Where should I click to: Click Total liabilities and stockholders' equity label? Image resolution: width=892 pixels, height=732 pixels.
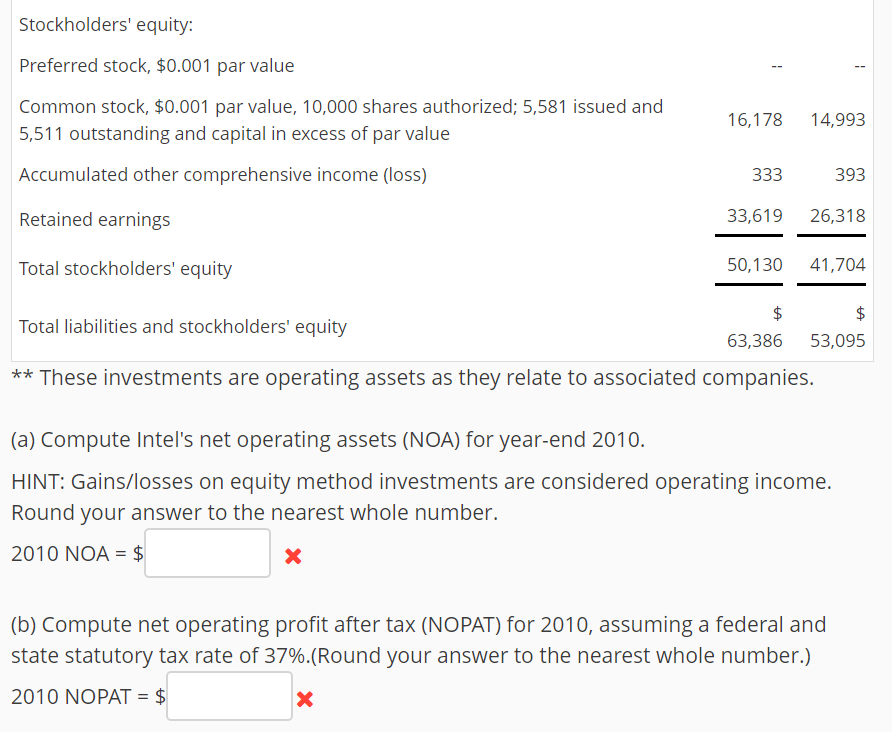182,326
